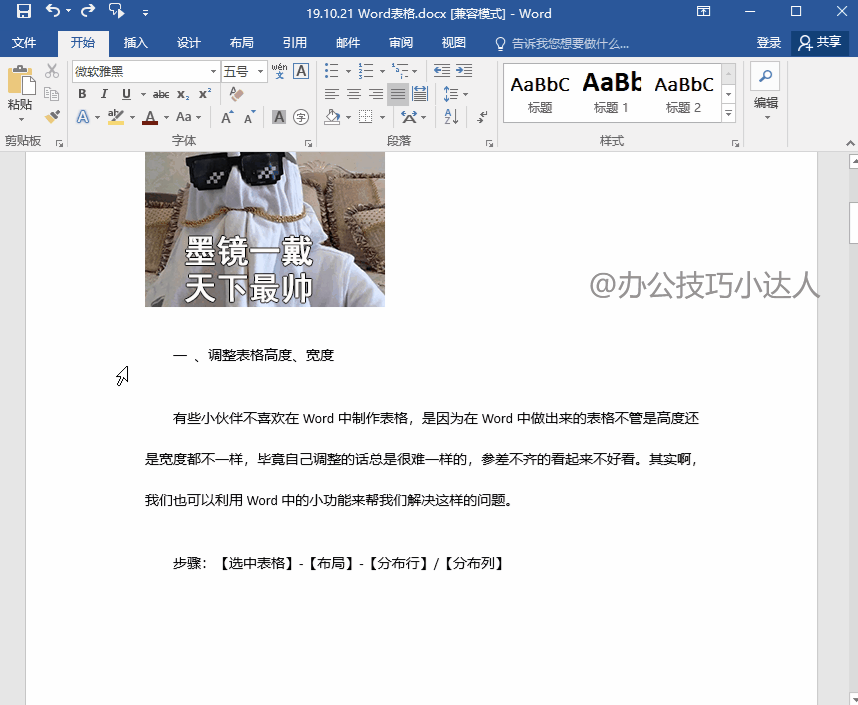Redo the last action
This screenshot has height=705, width=858.
coord(88,11)
